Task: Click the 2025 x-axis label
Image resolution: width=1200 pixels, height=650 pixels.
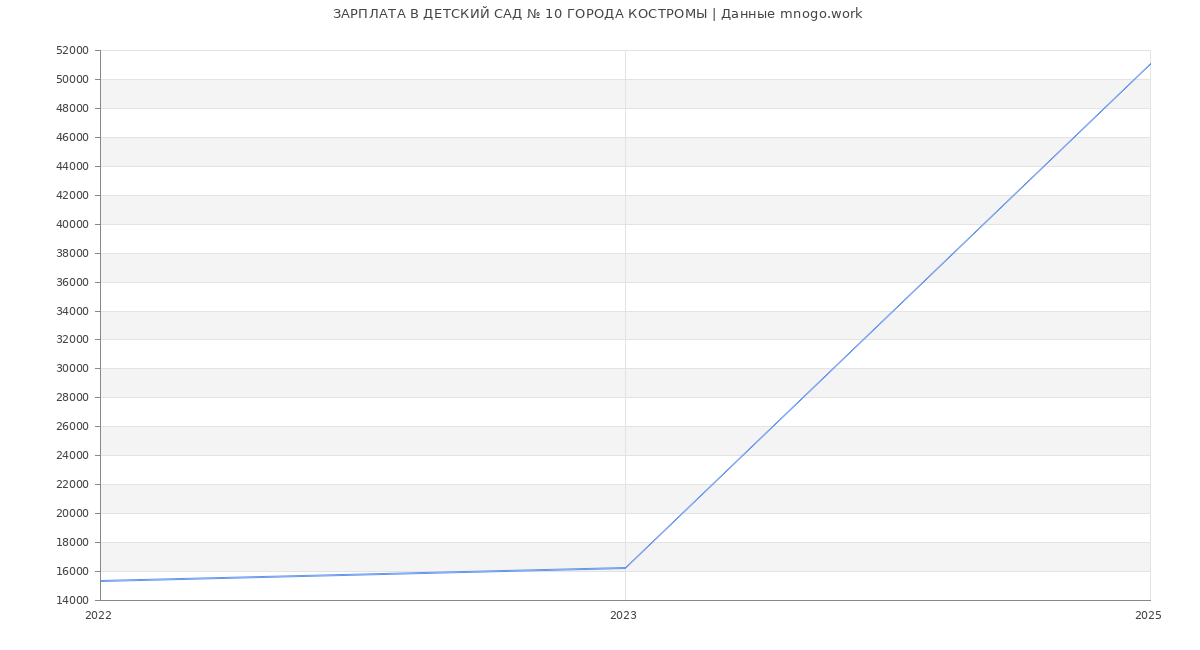Action: point(1147,616)
